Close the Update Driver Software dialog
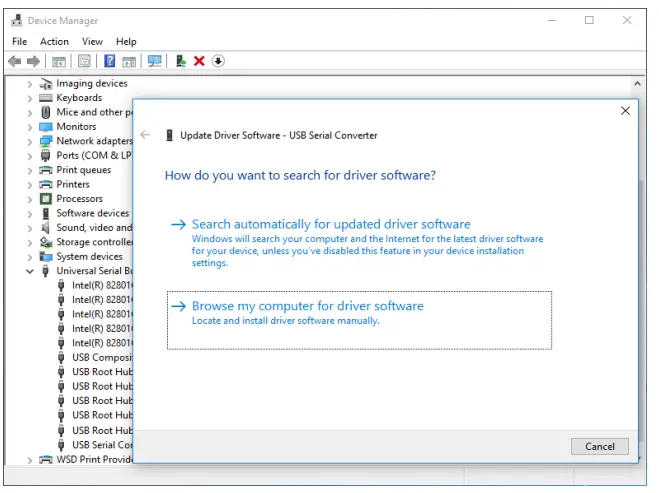659x493 pixels. [625, 111]
